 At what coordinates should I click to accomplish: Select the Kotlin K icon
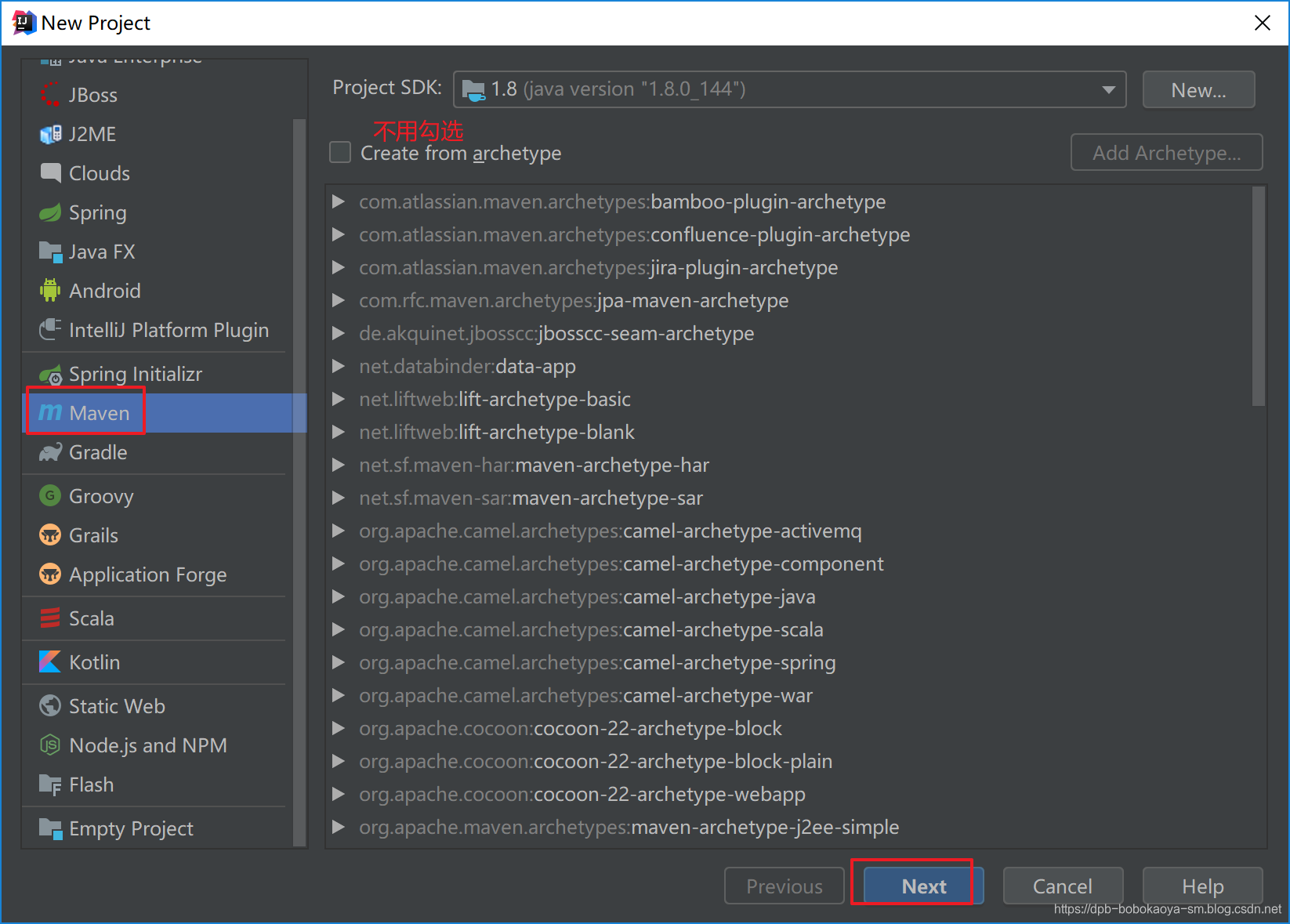50,662
